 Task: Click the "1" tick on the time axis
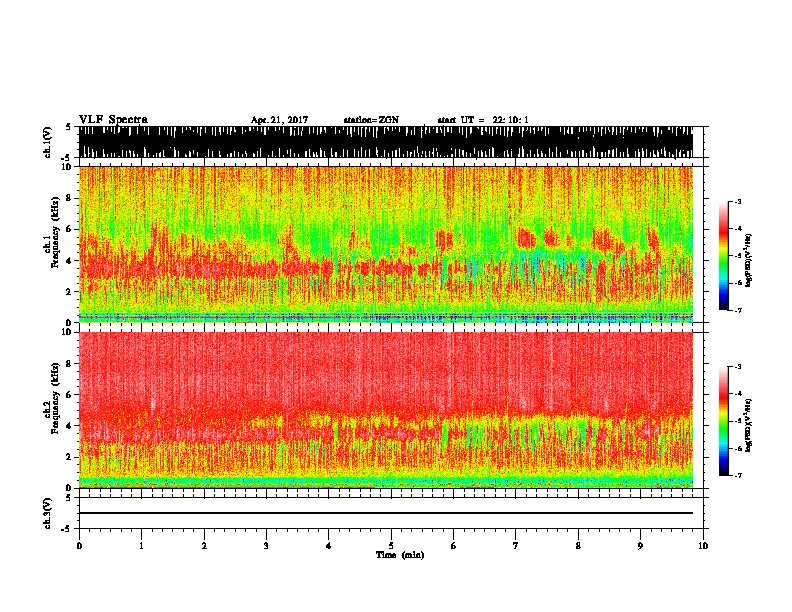click(x=141, y=546)
